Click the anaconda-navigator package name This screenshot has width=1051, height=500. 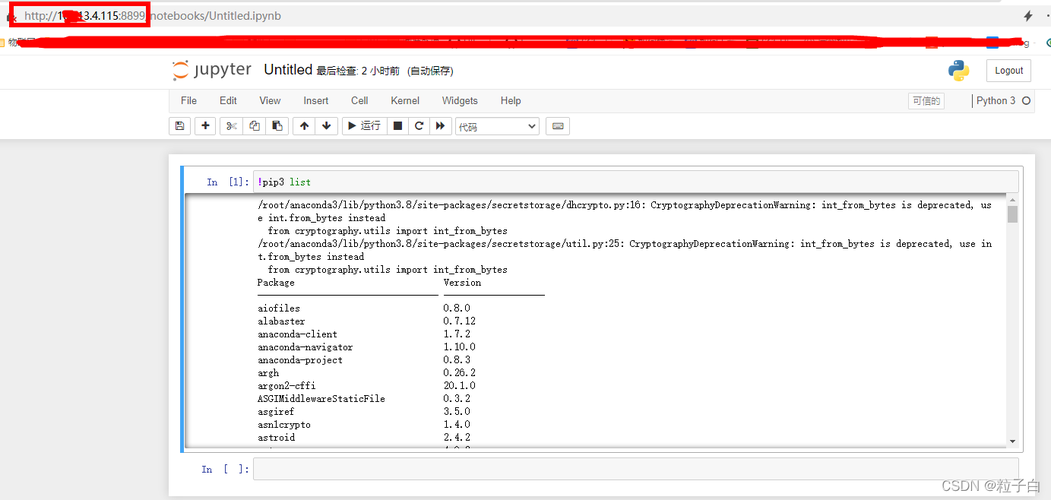click(305, 347)
